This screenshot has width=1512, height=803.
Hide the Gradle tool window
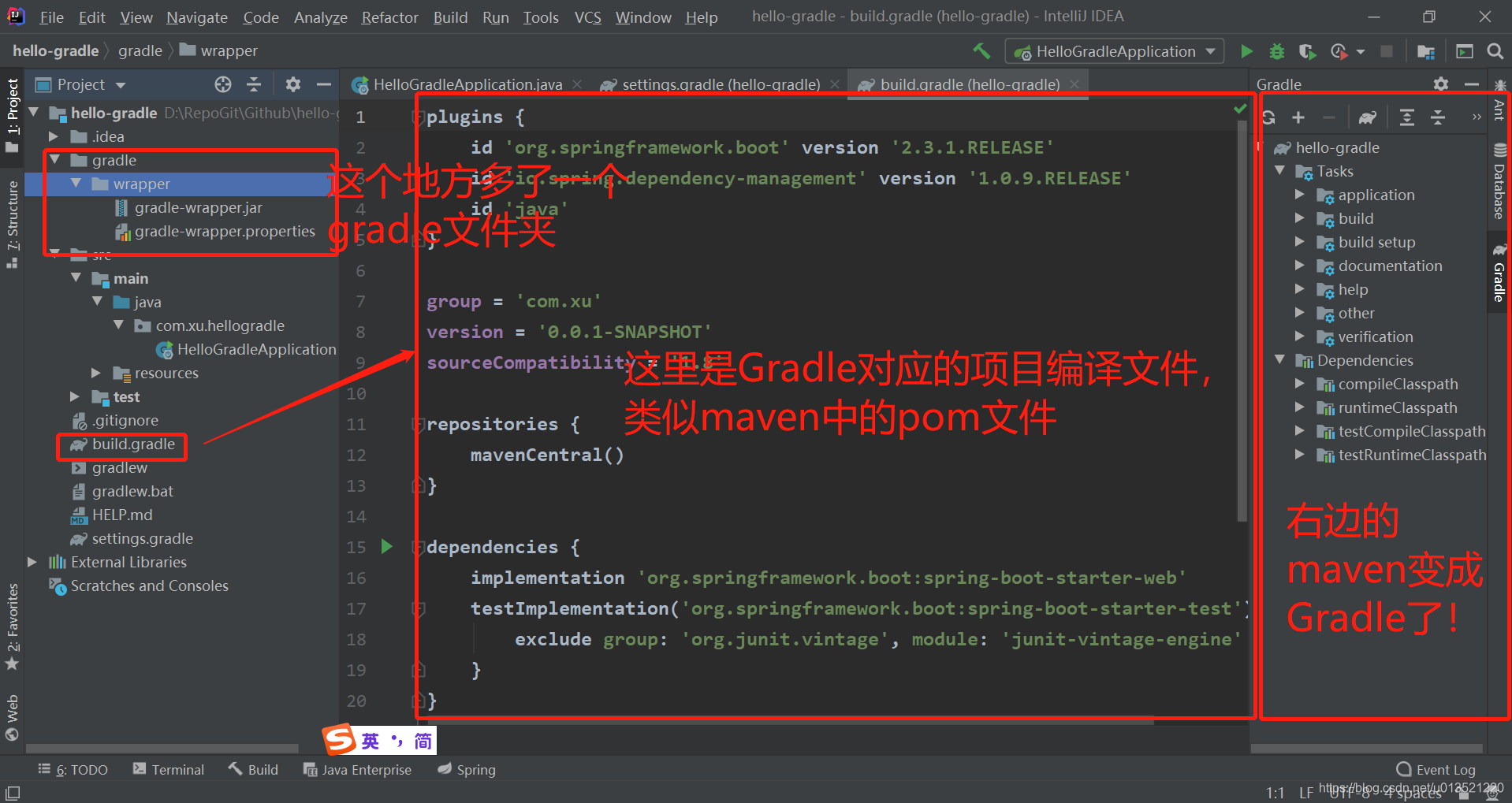pos(1471,84)
